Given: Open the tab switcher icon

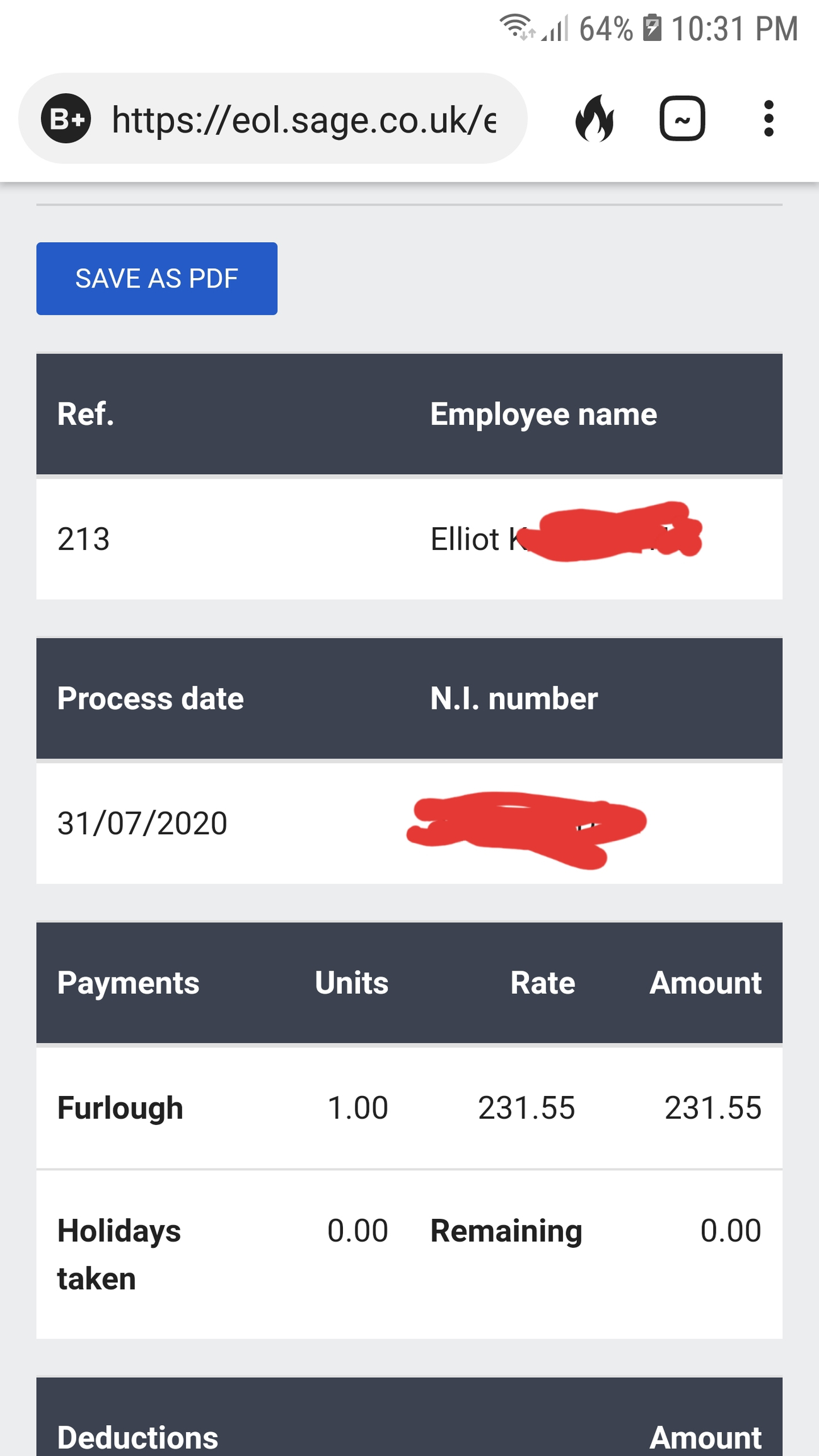Looking at the screenshot, I should click(x=682, y=119).
